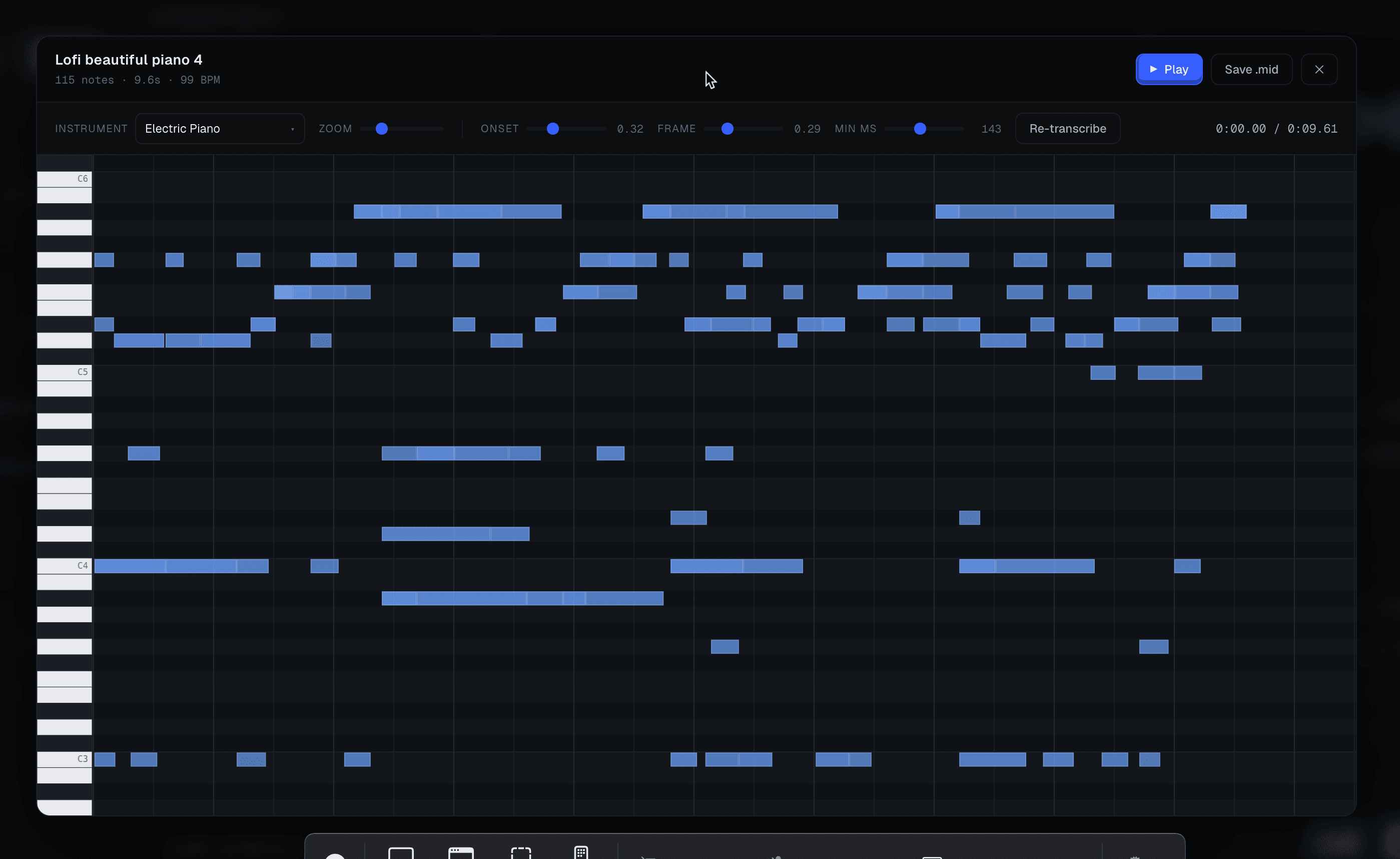Click the ZOOM slider handle
1400x859 pixels.
(x=382, y=129)
